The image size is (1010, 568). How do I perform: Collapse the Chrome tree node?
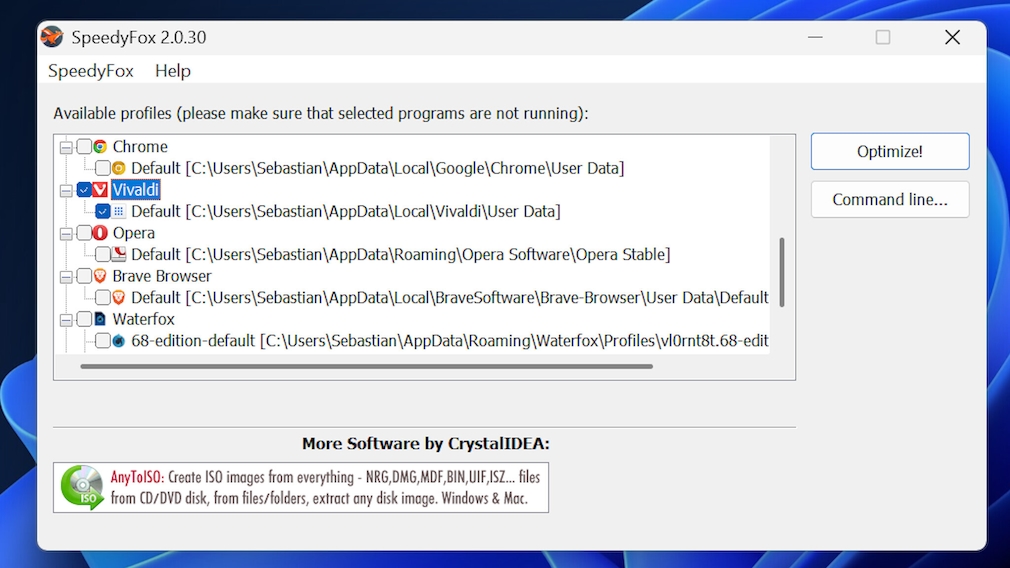(67, 147)
